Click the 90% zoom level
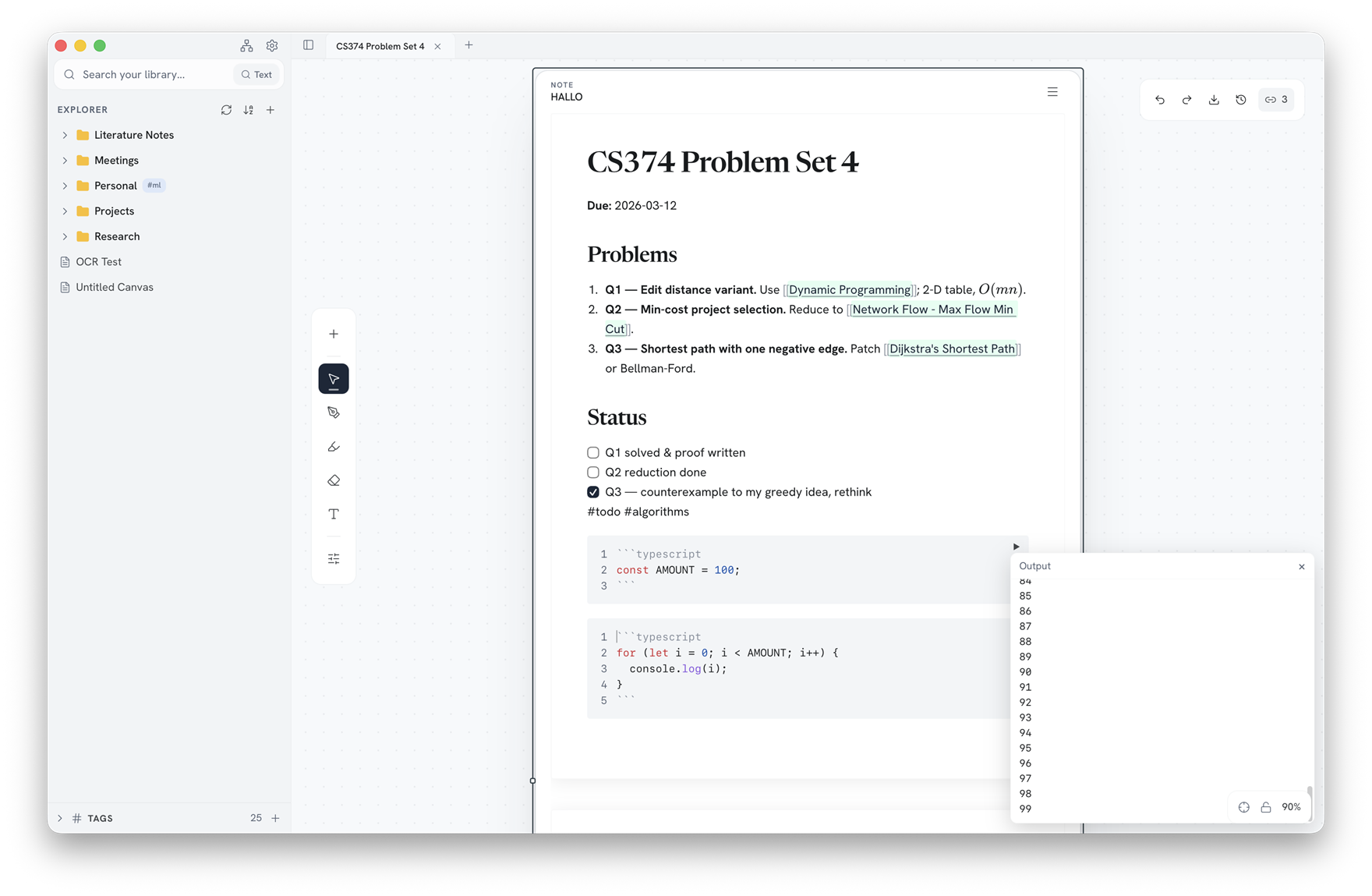 tap(1291, 807)
